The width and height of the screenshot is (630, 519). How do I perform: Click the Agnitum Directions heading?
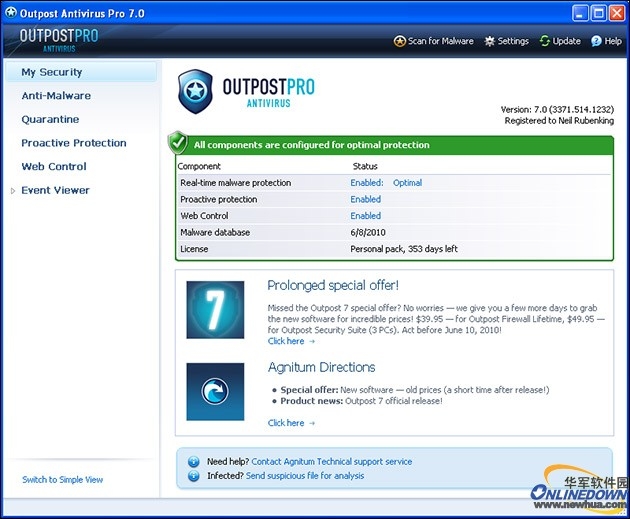pyautogui.click(x=321, y=367)
